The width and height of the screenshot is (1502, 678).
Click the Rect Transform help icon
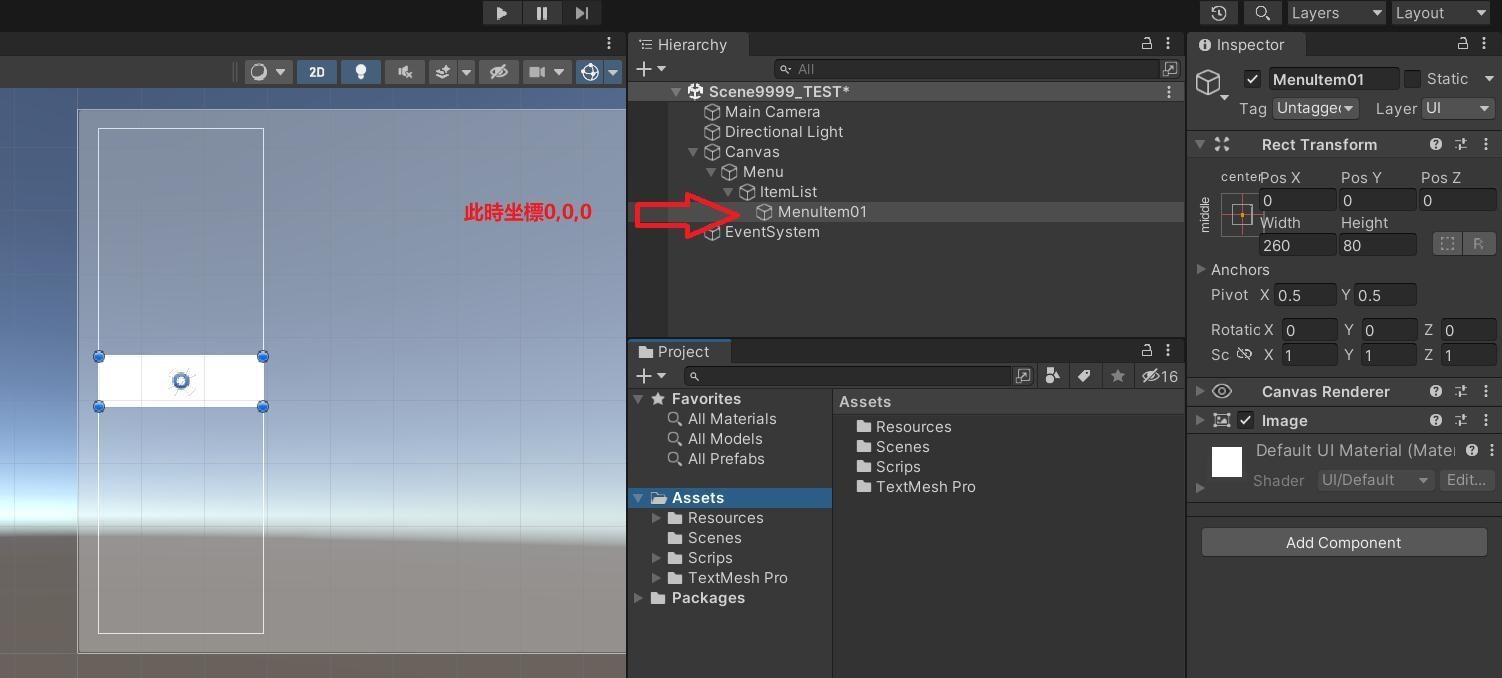(x=1437, y=144)
